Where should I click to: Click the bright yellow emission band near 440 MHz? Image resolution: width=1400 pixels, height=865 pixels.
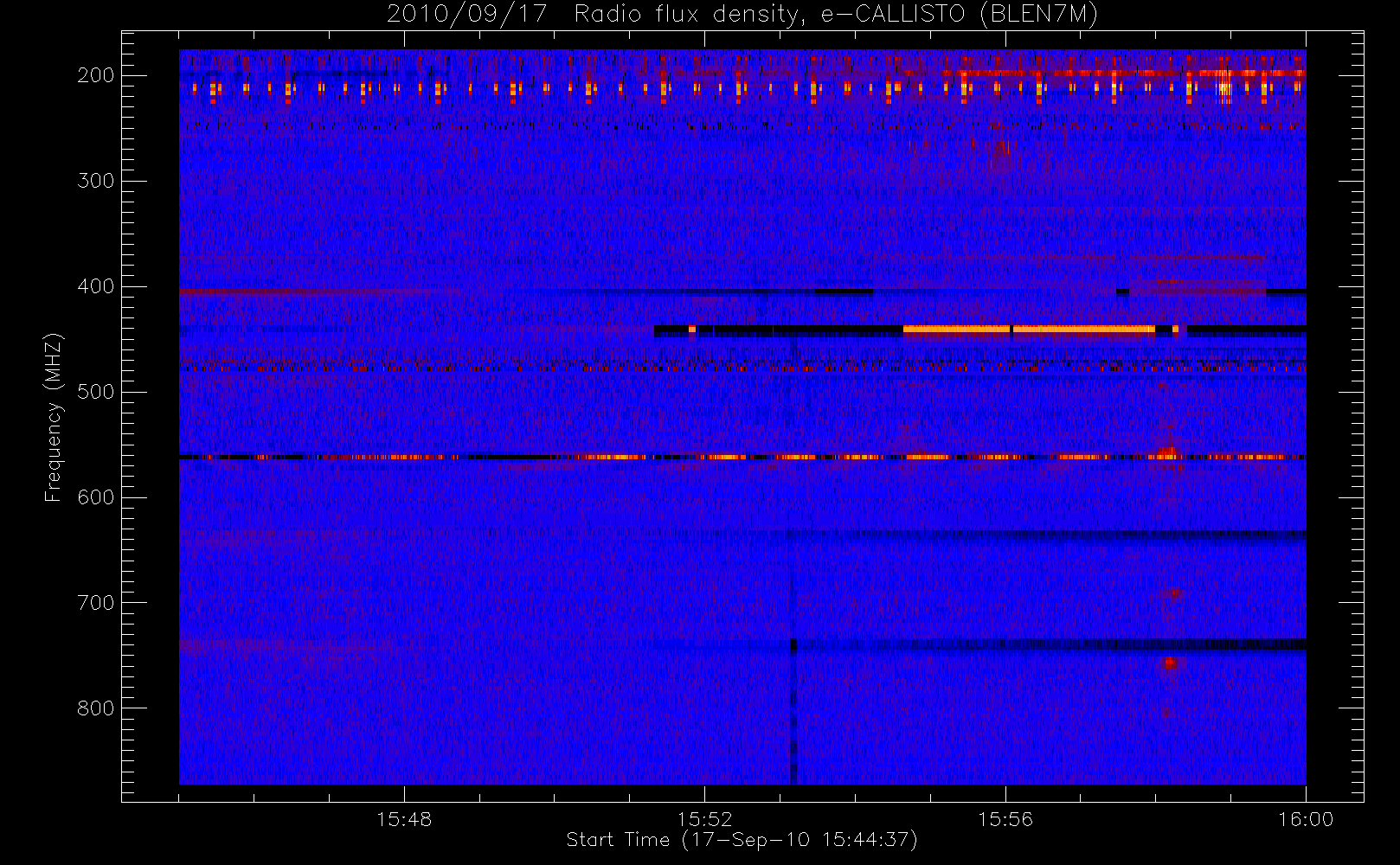pyautogui.click(x=1029, y=330)
